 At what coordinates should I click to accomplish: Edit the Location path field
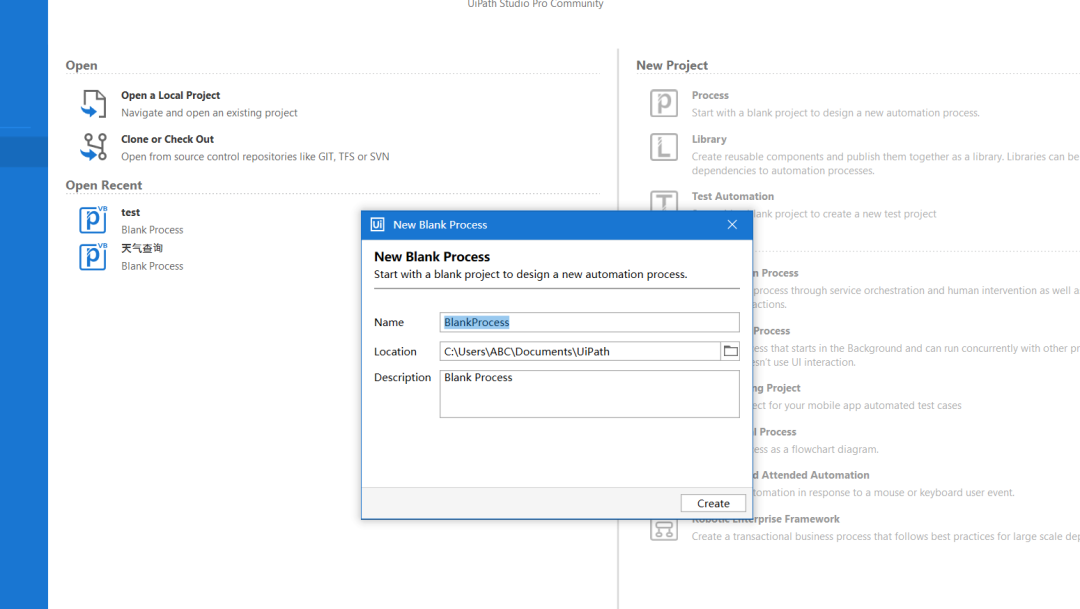coord(580,351)
